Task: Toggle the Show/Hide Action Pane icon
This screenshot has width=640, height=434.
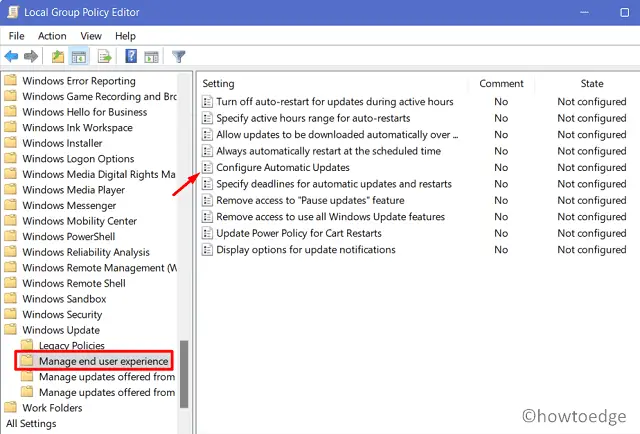Action: [x=151, y=57]
